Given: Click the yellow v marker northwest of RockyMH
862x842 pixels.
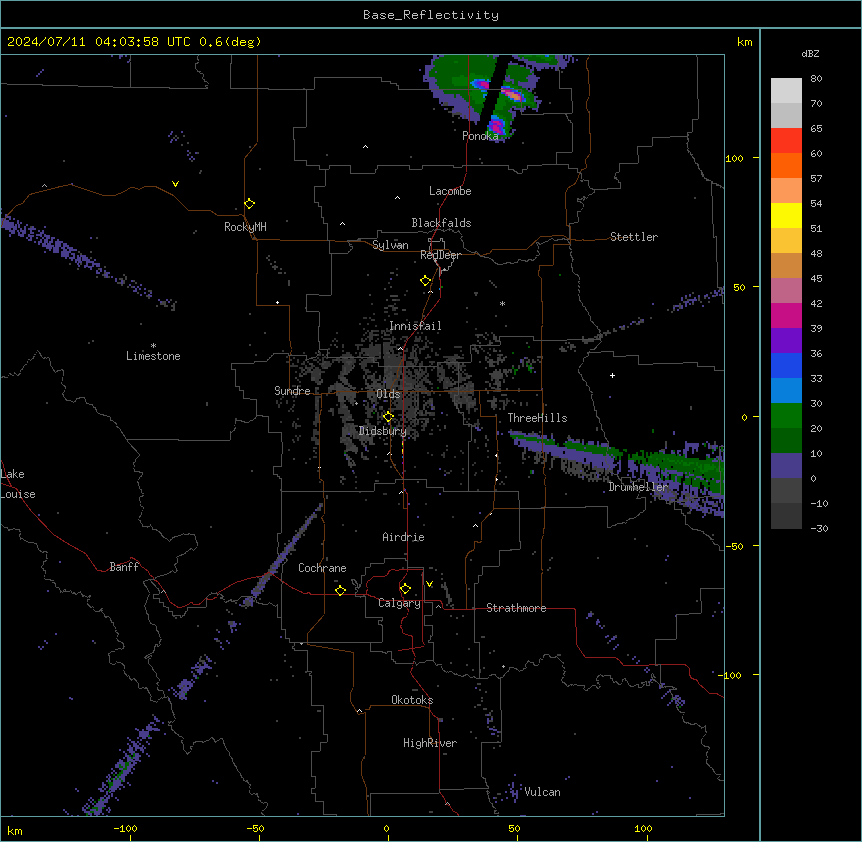Looking at the screenshot, I should tap(175, 184).
